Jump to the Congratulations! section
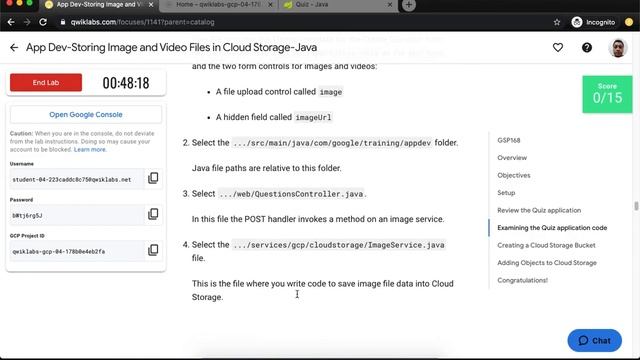 [x=522, y=280]
